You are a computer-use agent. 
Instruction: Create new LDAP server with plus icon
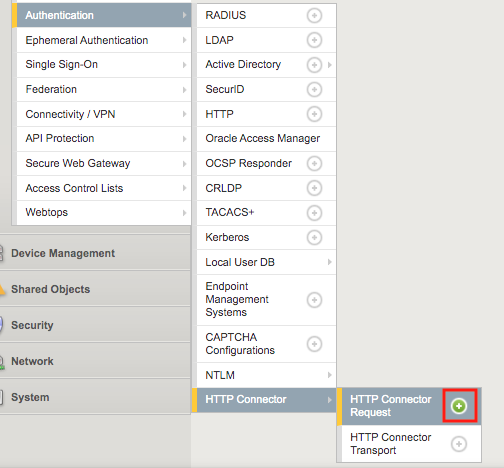click(314, 40)
